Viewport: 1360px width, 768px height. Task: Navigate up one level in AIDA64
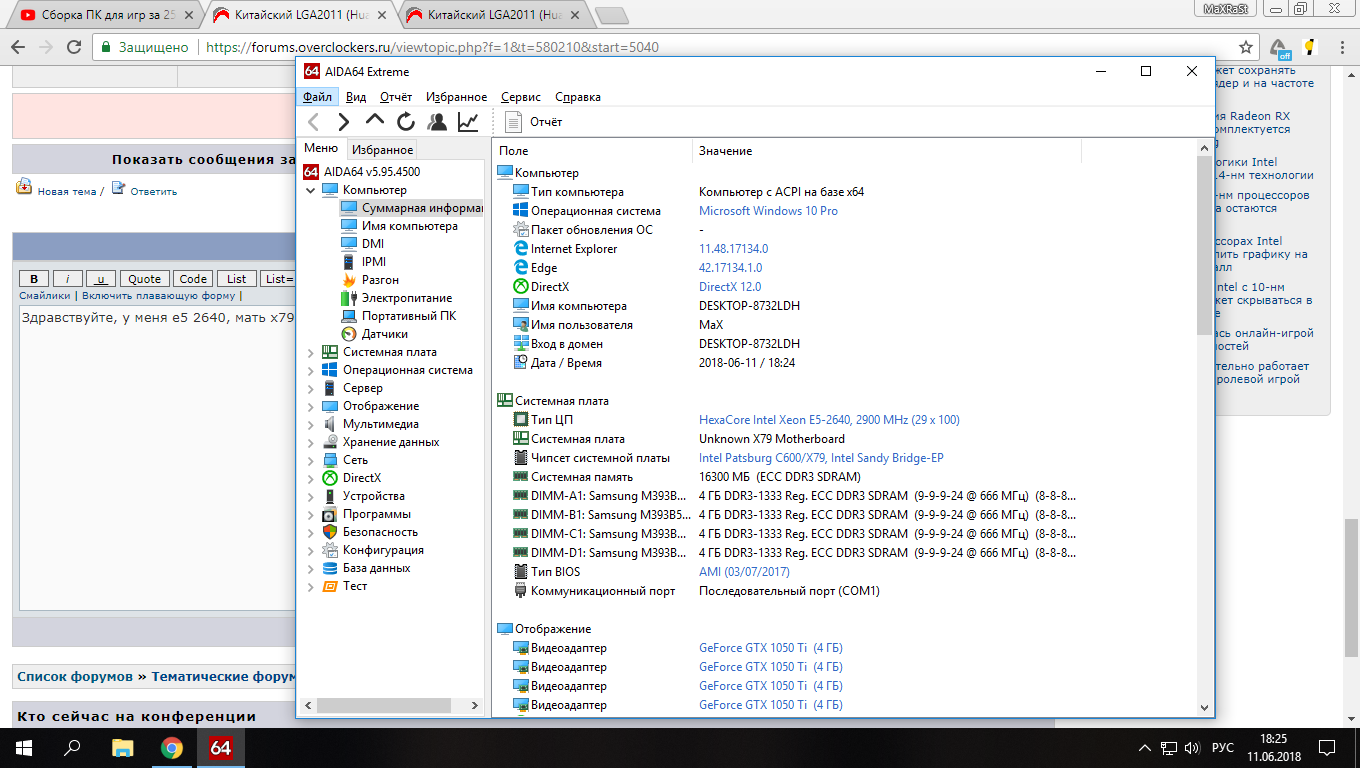[375, 121]
